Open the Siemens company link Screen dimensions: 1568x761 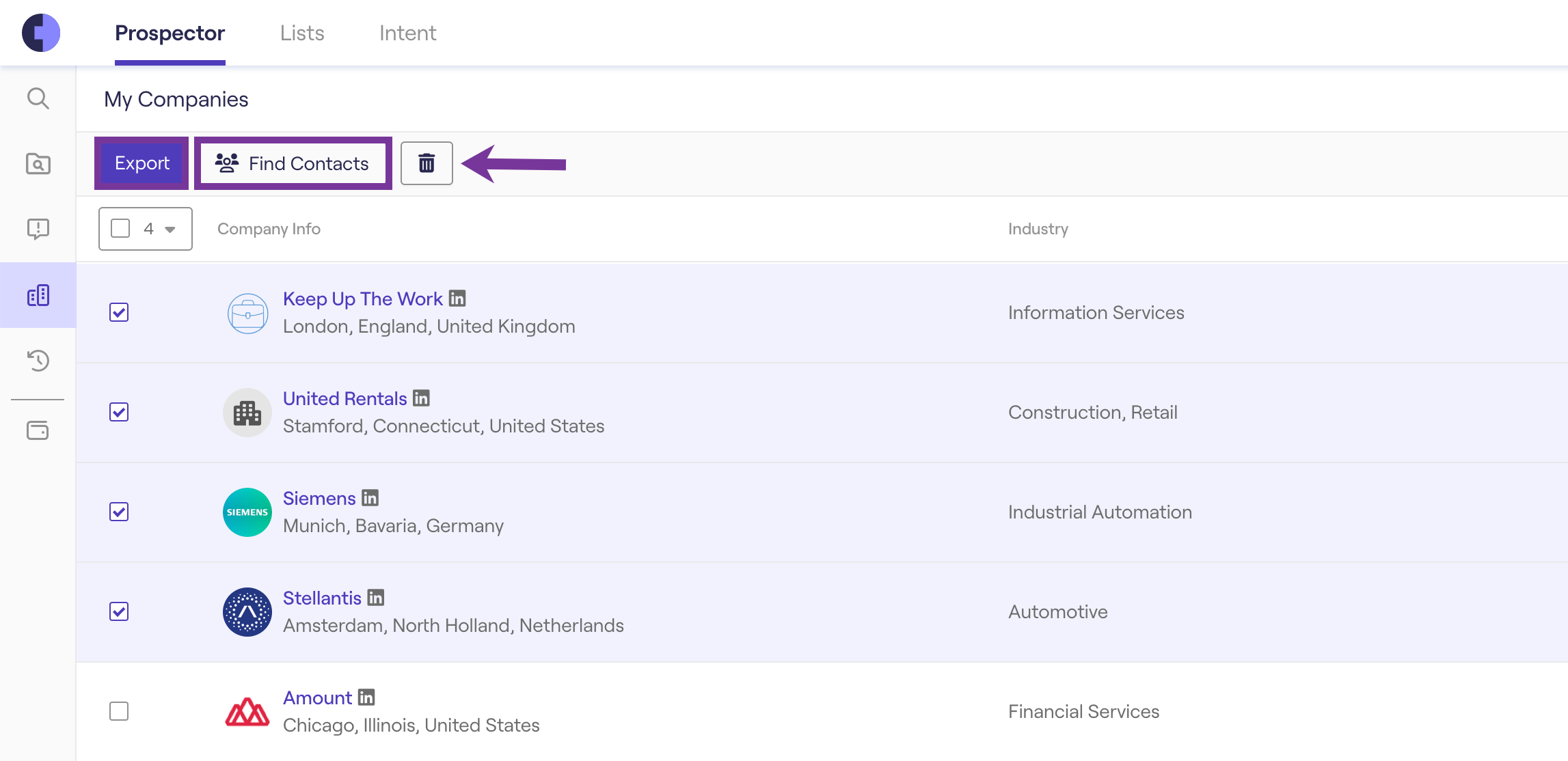(319, 498)
